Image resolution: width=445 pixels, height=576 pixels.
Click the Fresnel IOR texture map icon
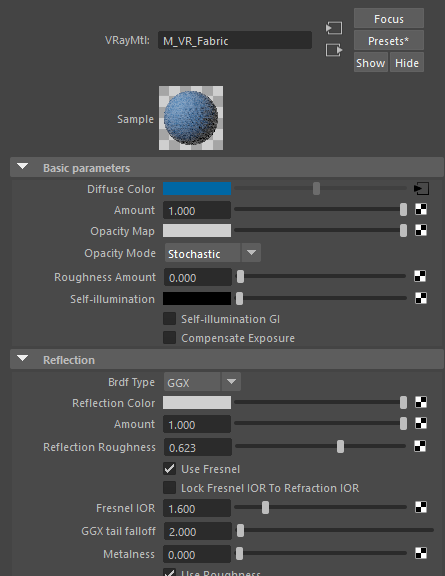click(x=421, y=507)
